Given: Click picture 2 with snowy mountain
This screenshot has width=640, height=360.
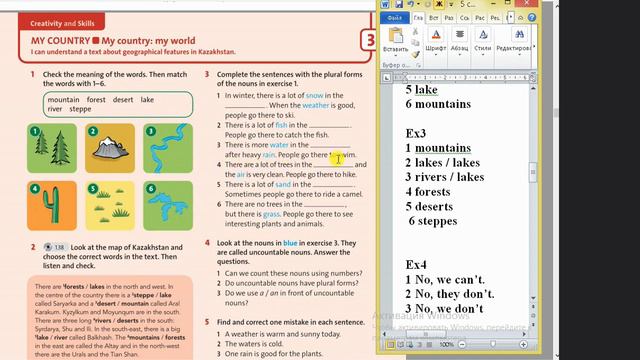Looking at the screenshot, I should pos(110,148).
